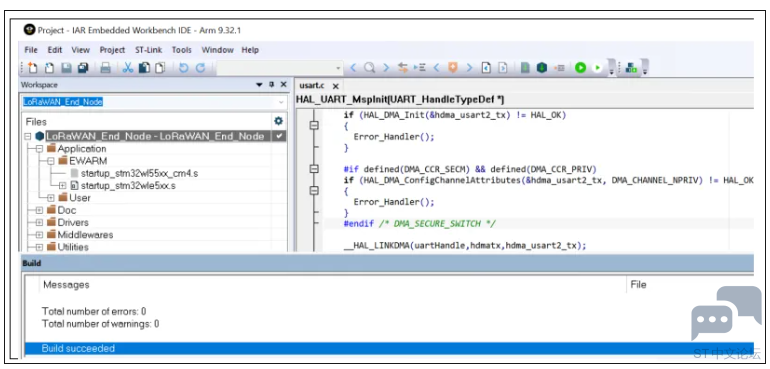Viewport: 770px width, 369px height.
Task: Click the Open file toolbar icon
Action: [49, 68]
